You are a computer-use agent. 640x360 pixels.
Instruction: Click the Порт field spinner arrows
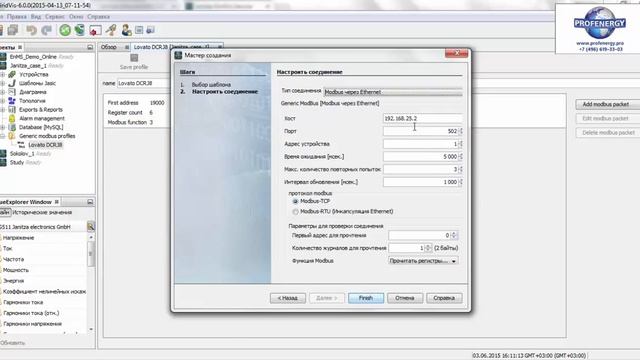point(461,131)
